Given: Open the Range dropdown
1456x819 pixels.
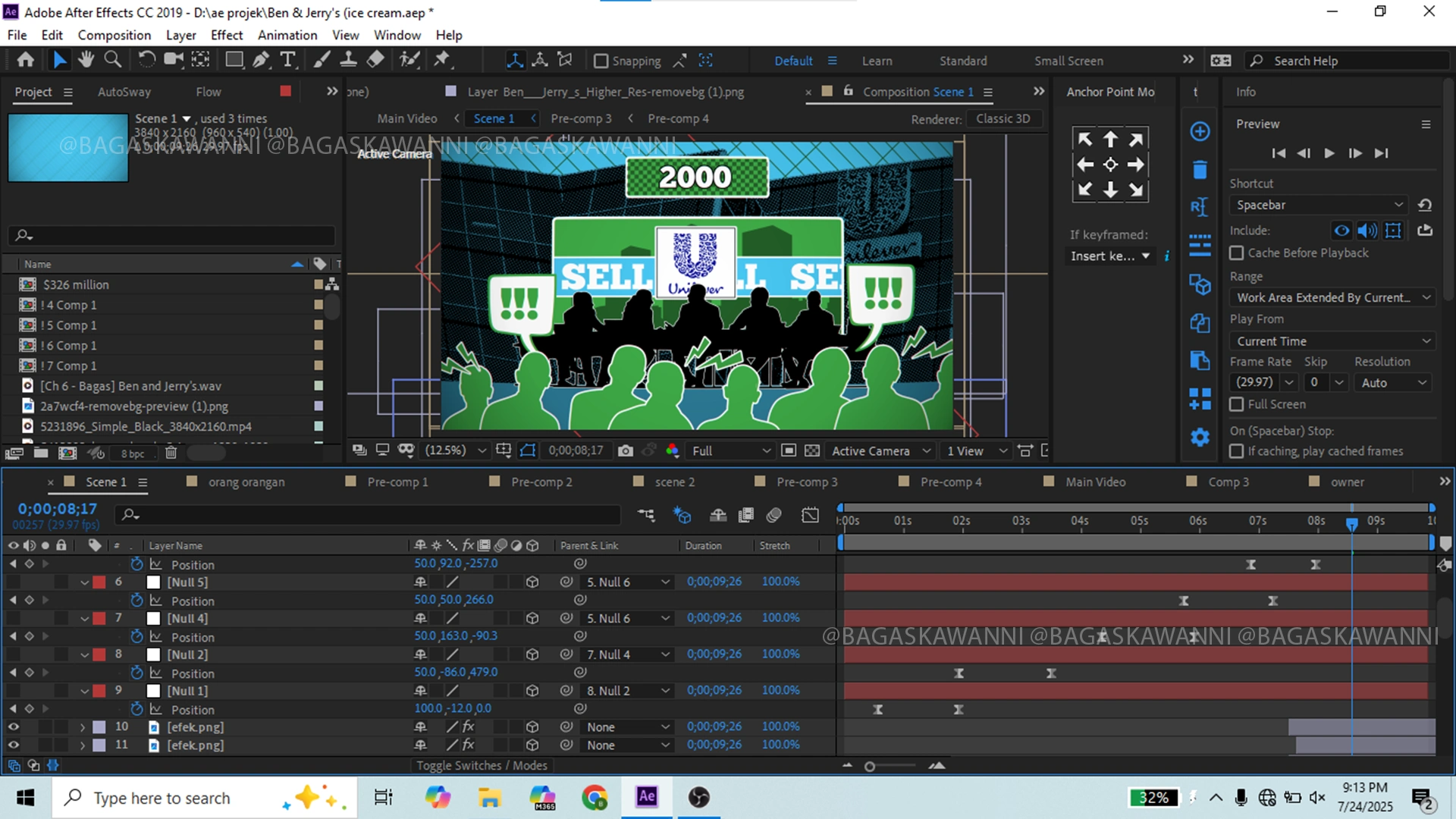Looking at the screenshot, I should [x=1332, y=297].
